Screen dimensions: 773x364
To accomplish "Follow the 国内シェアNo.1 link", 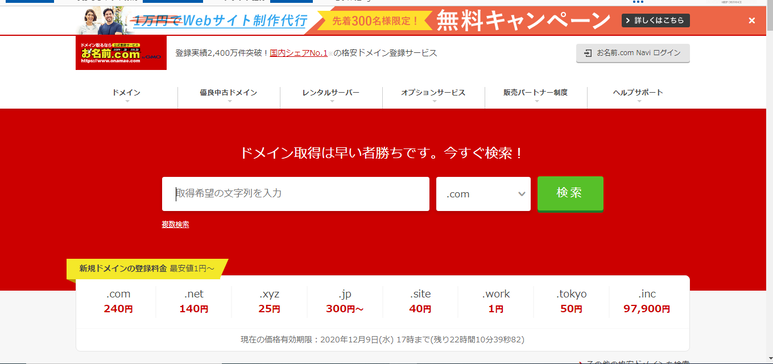I will click(299, 53).
